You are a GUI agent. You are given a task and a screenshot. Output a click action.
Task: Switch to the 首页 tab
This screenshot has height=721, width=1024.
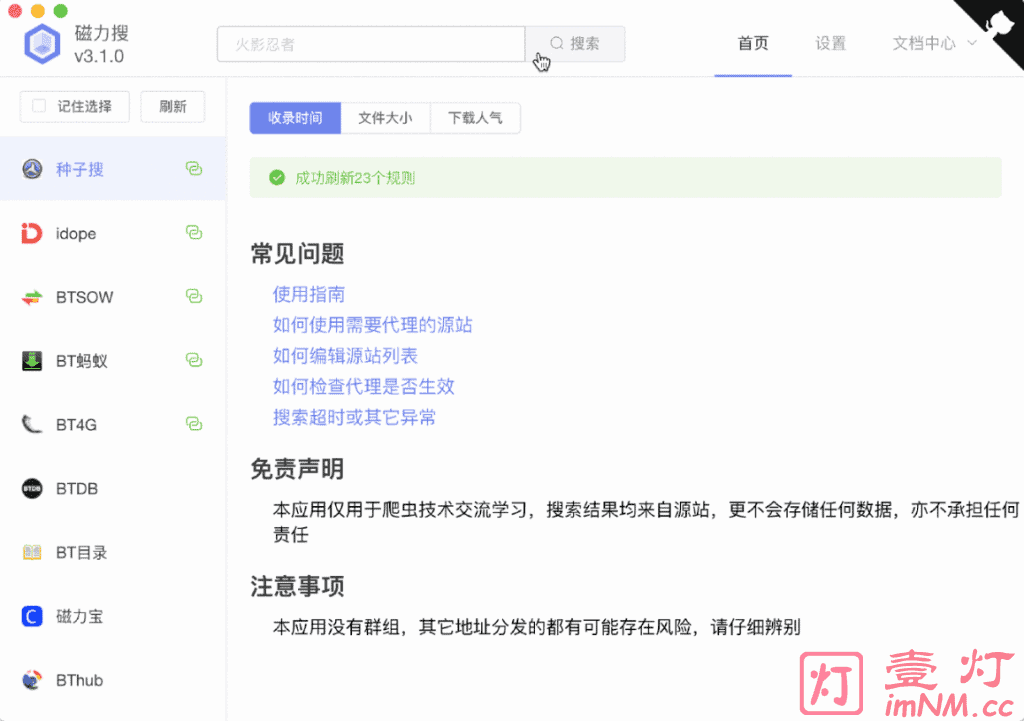pos(753,44)
